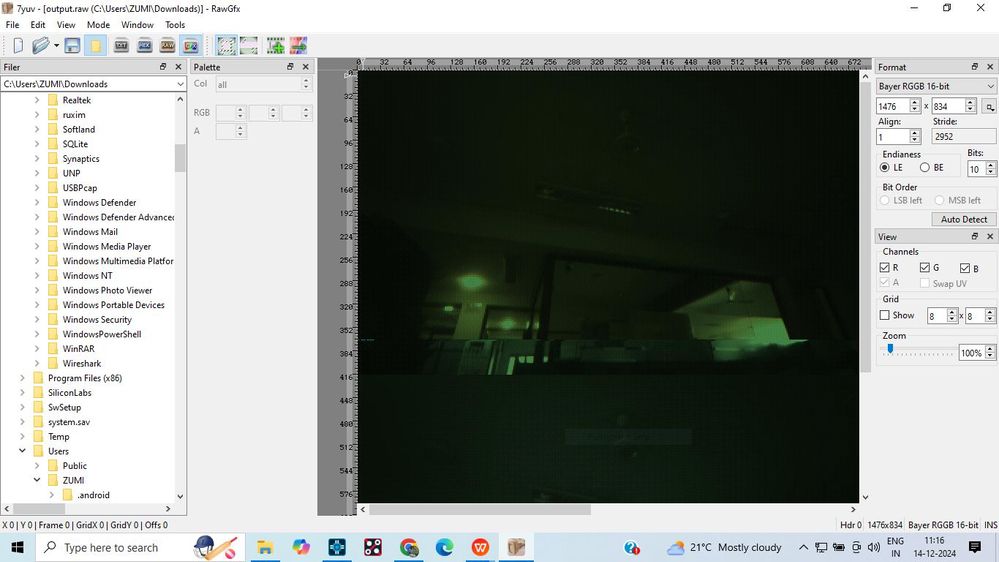
Task: Toggle the B channel checkbox
Action: point(965,268)
